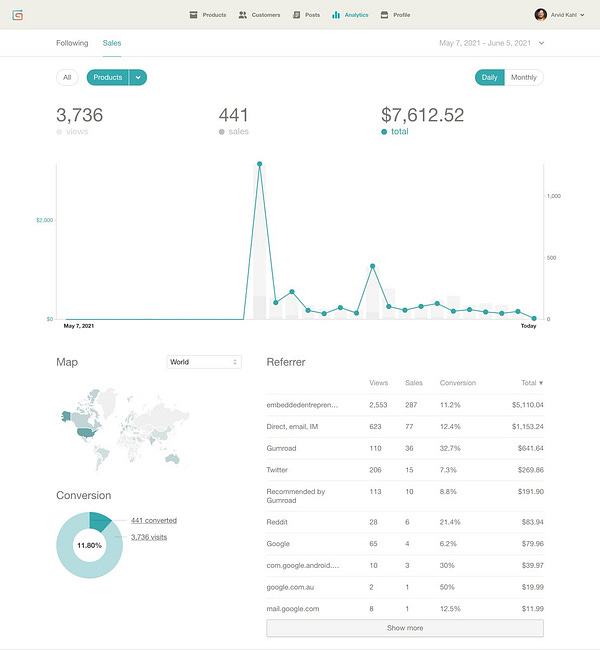Open the date range picker chevron

click(542, 43)
